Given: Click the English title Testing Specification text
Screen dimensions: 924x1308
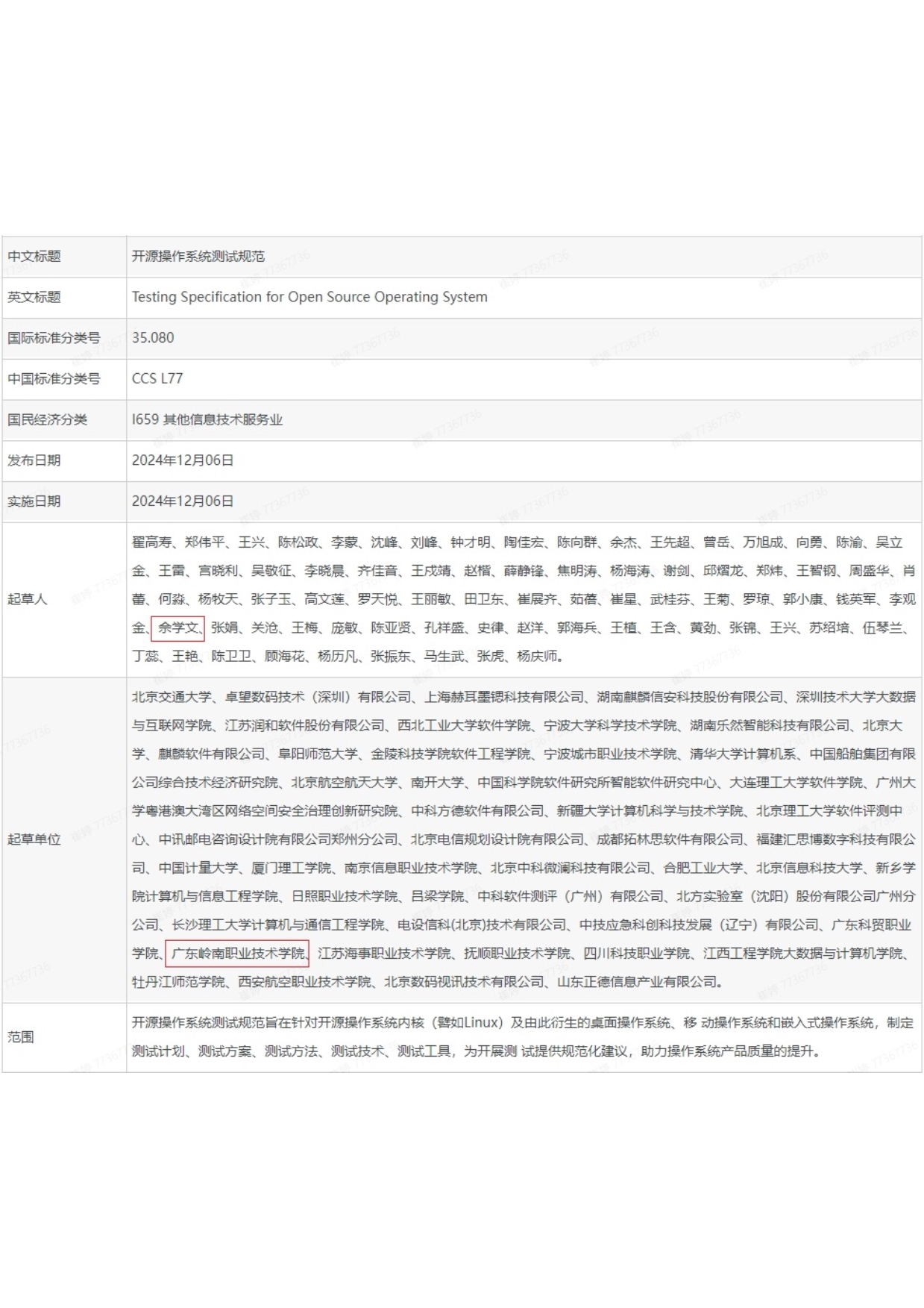Looking at the screenshot, I should tap(309, 298).
